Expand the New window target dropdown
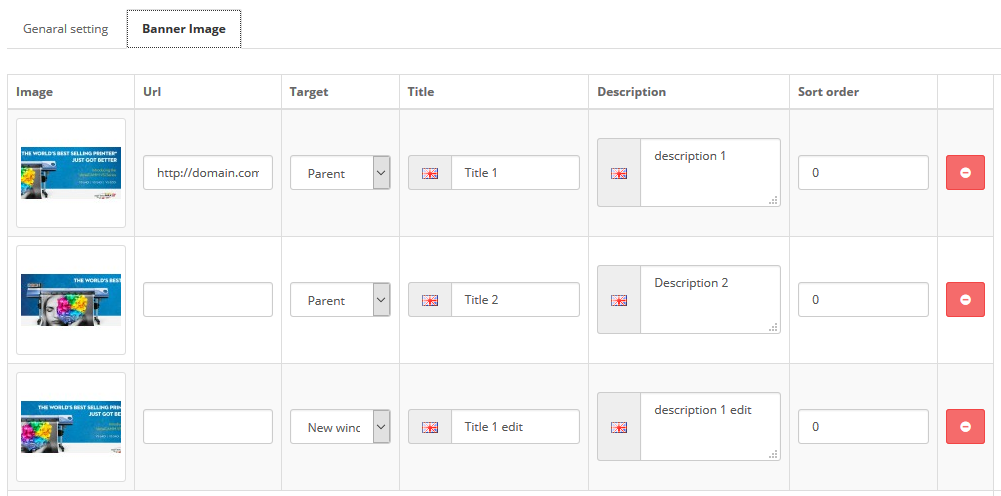The height and width of the screenshot is (496, 1001). pos(340,426)
